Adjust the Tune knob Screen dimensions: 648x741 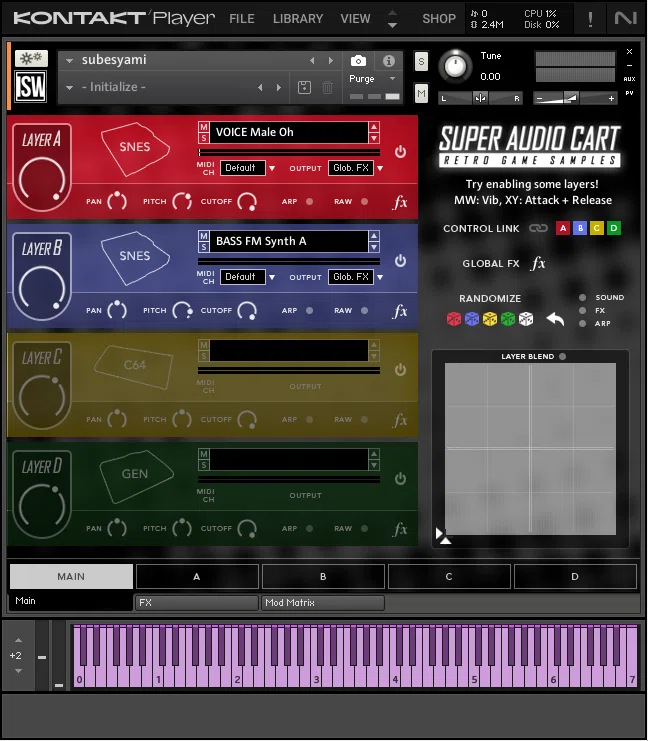(x=455, y=66)
